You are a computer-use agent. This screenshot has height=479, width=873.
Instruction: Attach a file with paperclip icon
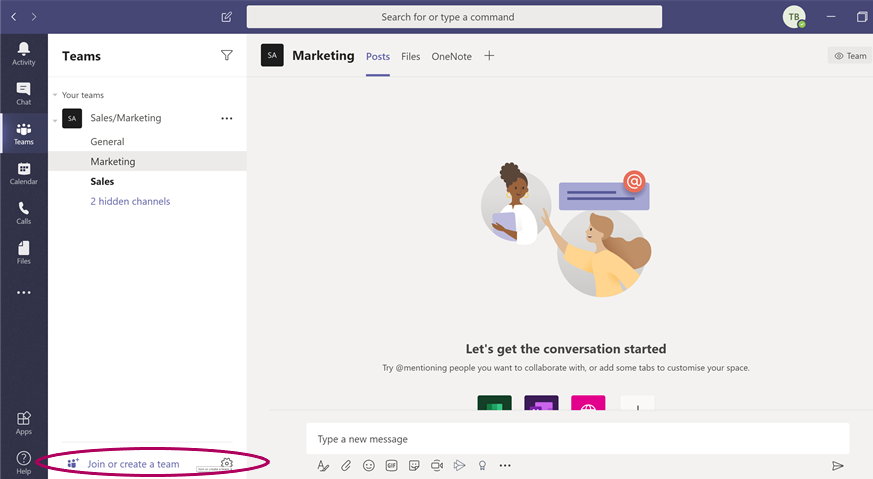point(346,466)
